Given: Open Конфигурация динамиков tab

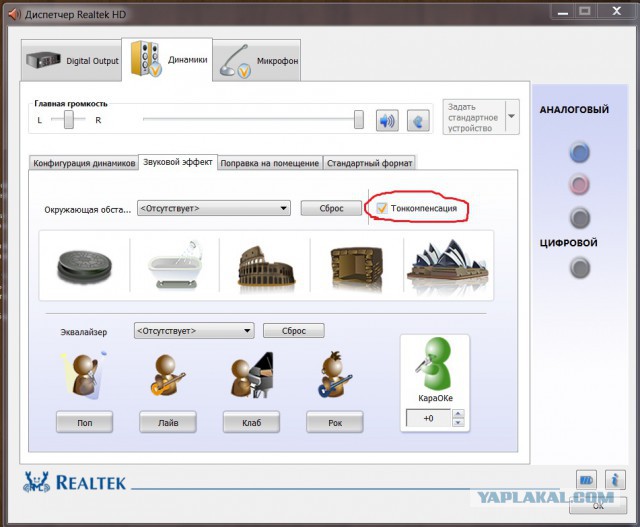Looking at the screenshot, I should click(x=84, y=163).
